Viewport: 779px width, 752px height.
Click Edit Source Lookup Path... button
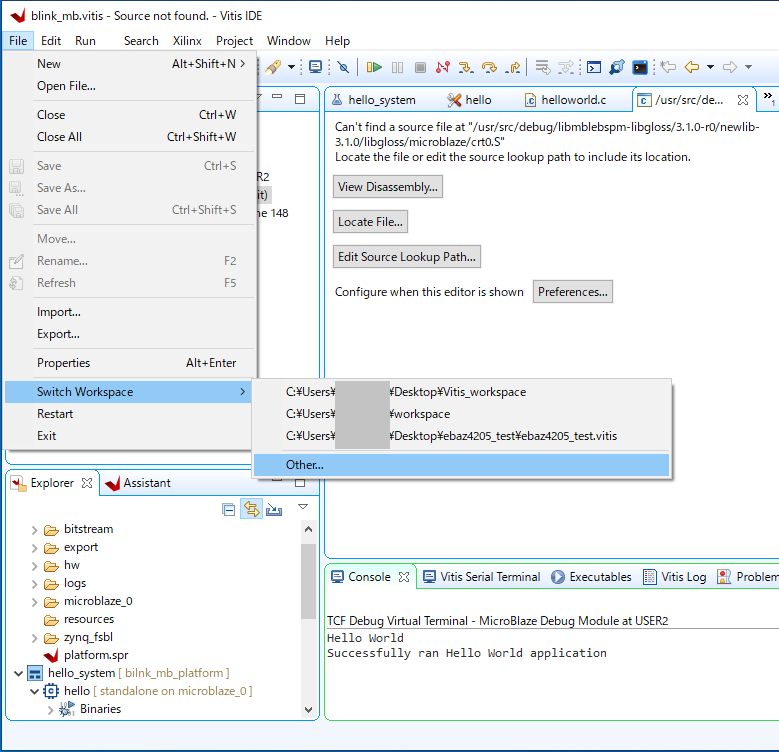click(406, 257)
